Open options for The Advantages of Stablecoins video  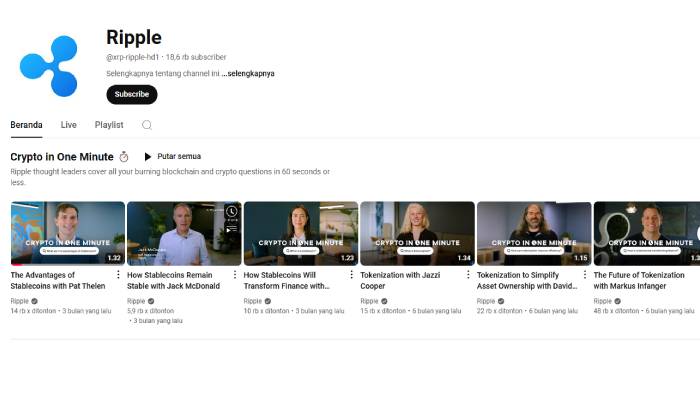pyautogui.click(x=118, y=275)
